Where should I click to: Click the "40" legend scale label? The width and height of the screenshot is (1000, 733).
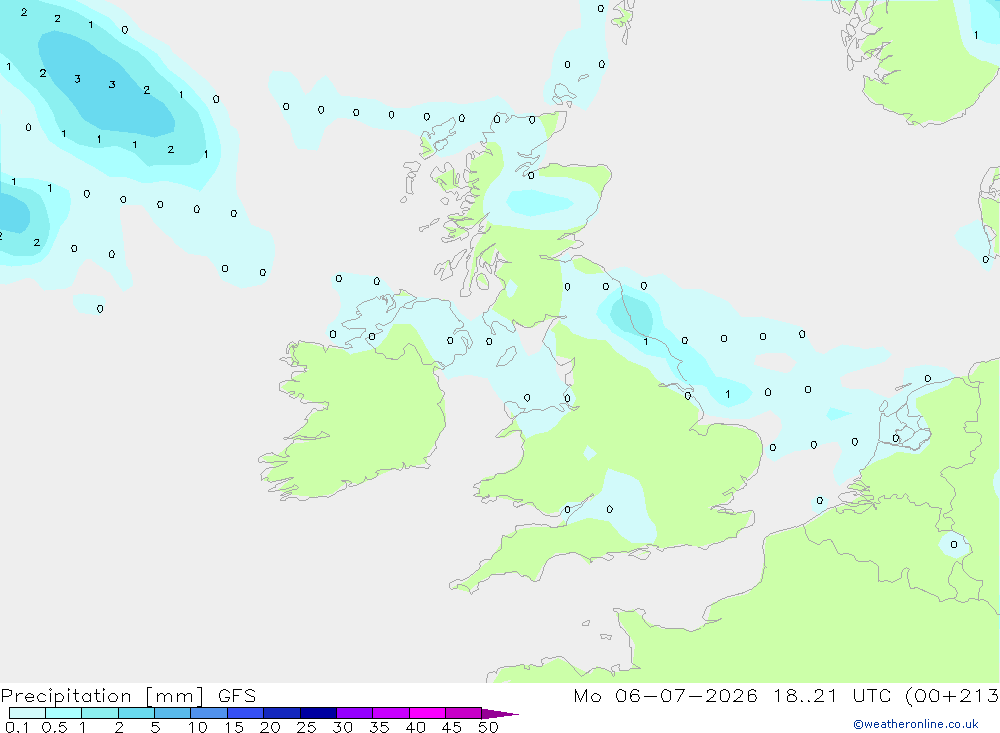[416, 727]
